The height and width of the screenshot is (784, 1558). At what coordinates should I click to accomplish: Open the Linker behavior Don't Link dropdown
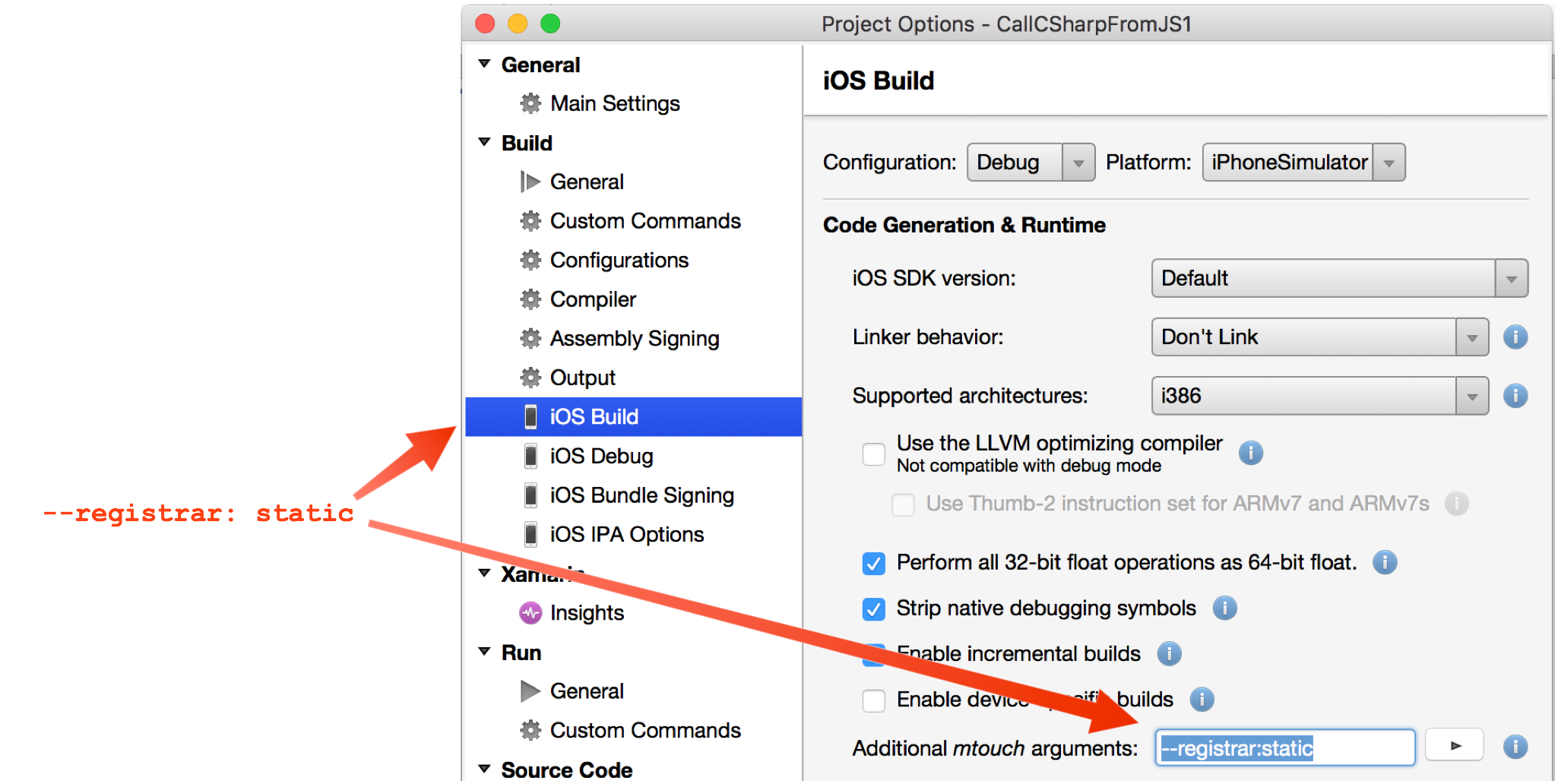tap(1319, 337)
